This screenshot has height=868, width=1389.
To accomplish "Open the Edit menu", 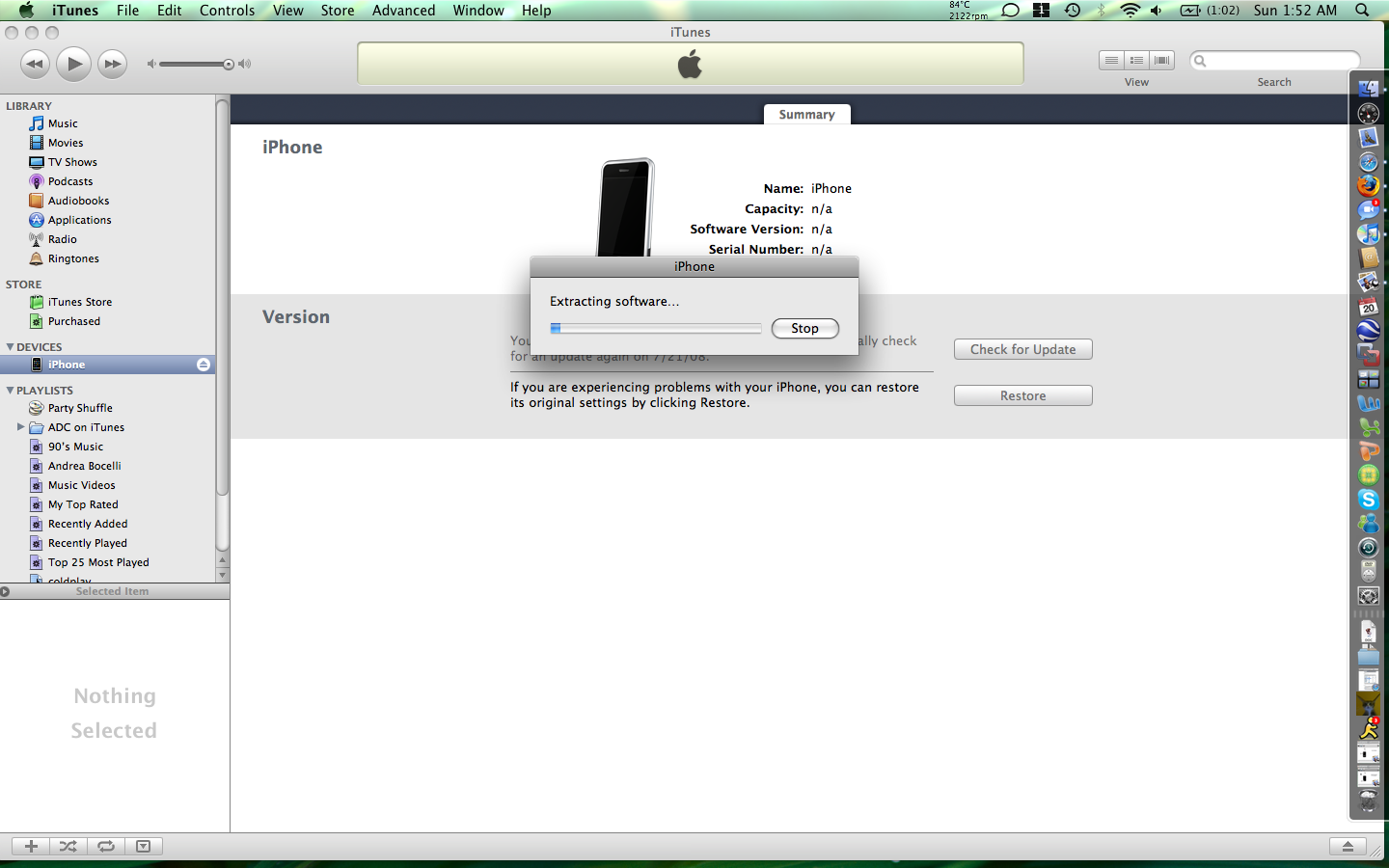I will (170, 11).
